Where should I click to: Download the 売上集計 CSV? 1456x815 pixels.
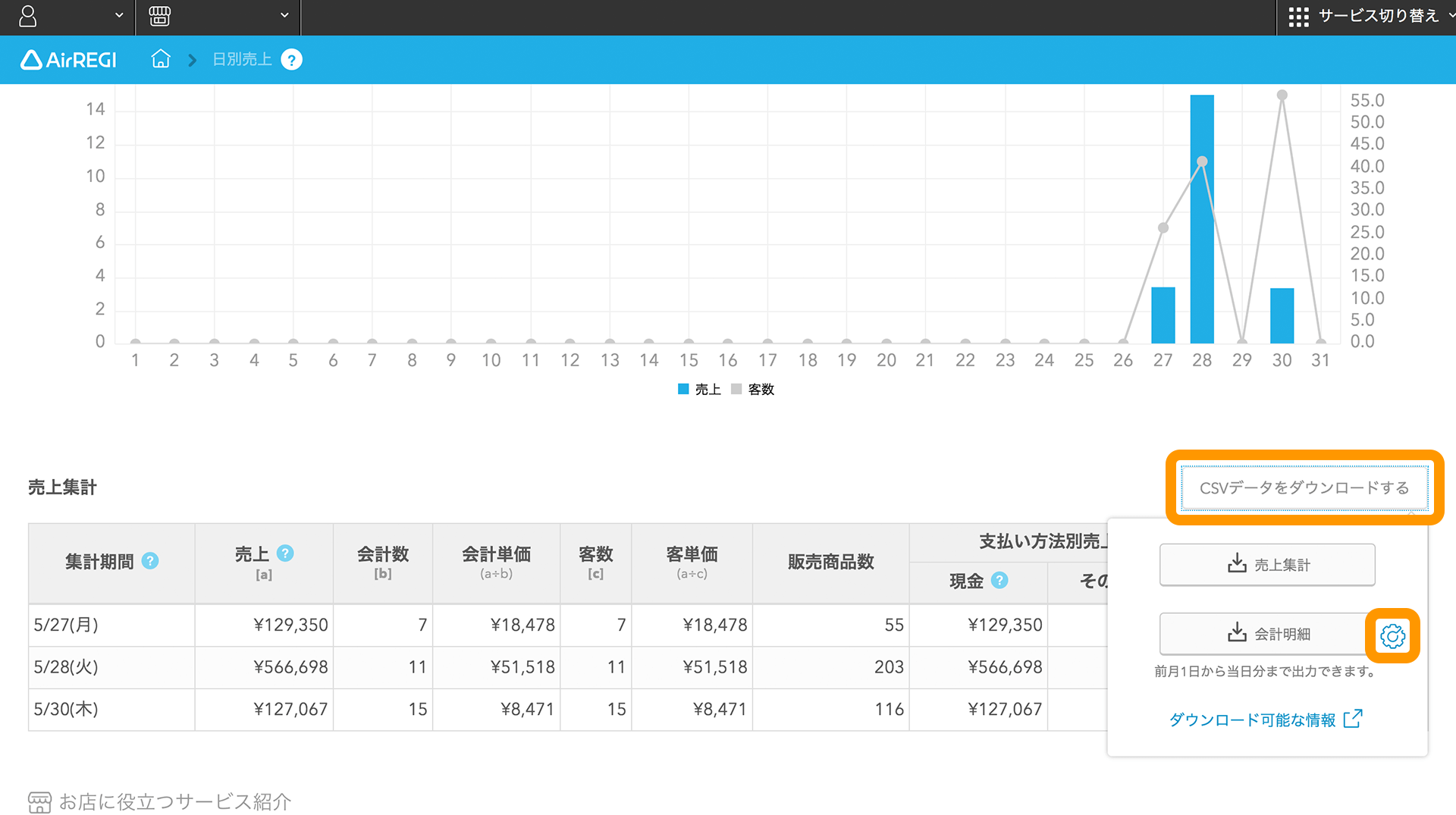click(1267, 565)
